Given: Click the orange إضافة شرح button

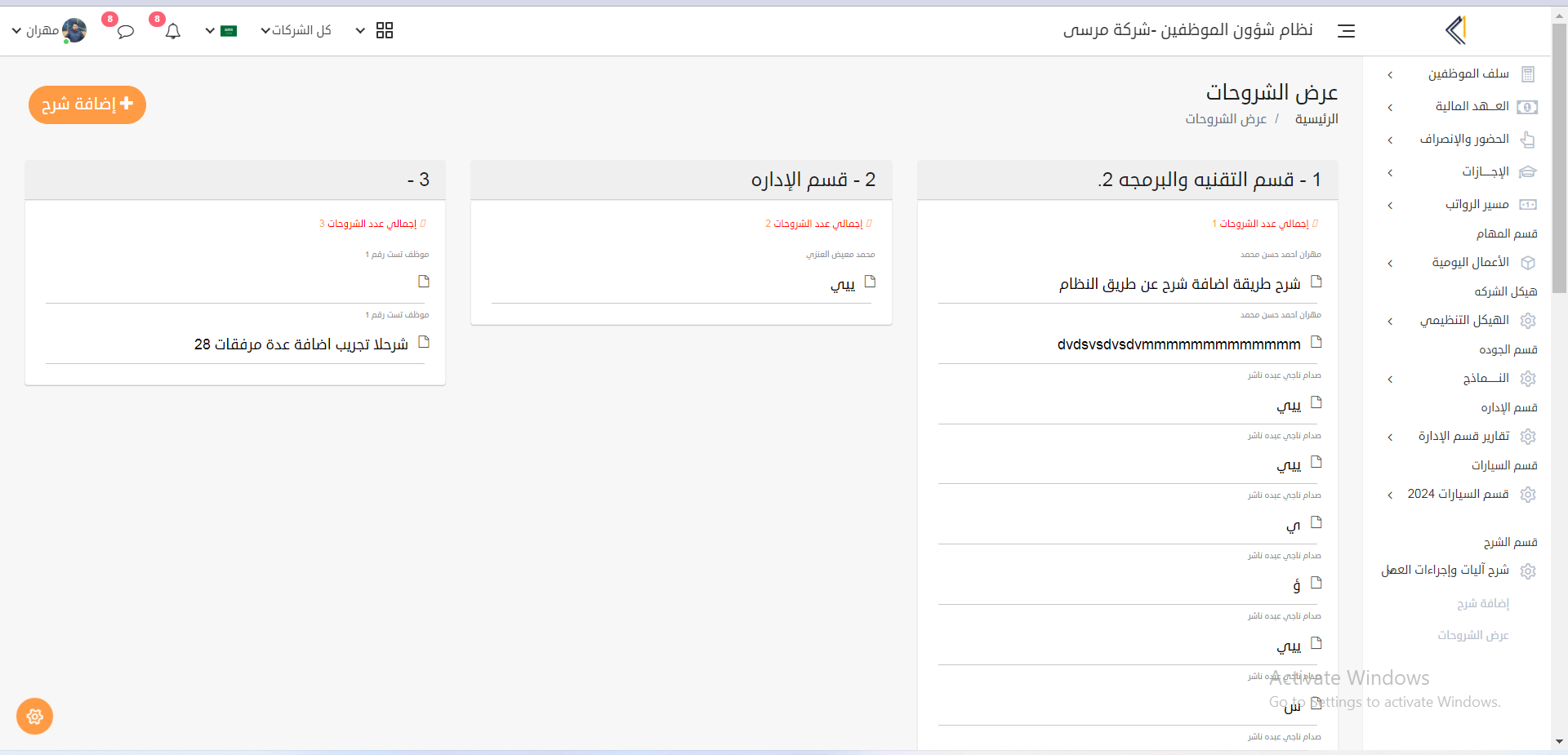Looking at the screenshot, I should (x=87, y=104).
